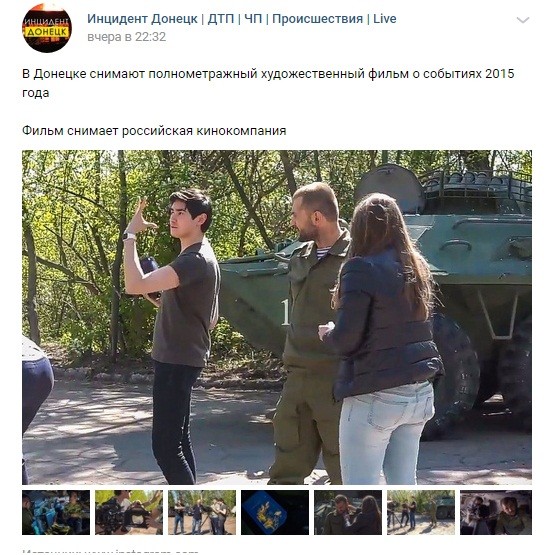This screenshot has height=555, width=548.
Task: Open third thumbnail of crew standing outdoors
Action: [x=202, y=512]
